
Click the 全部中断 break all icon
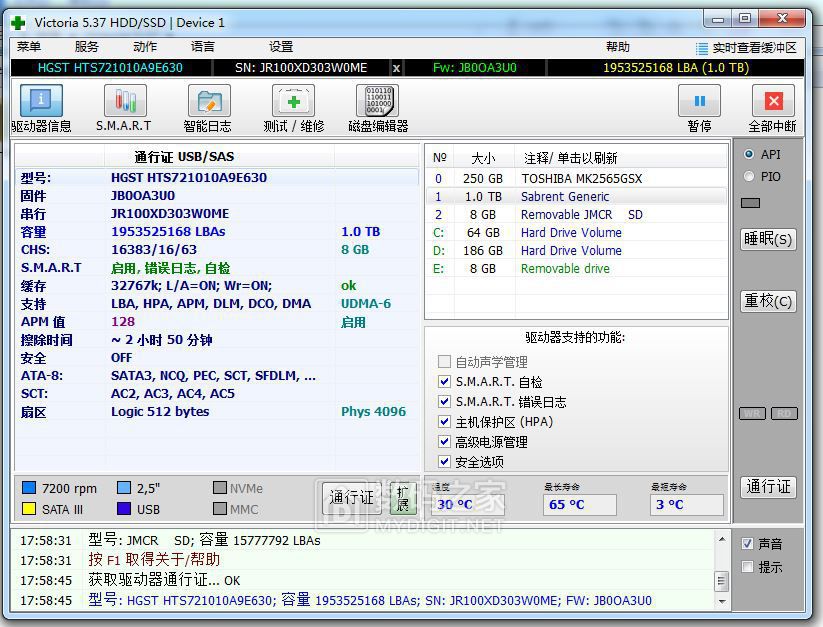(x=773, y=101)
